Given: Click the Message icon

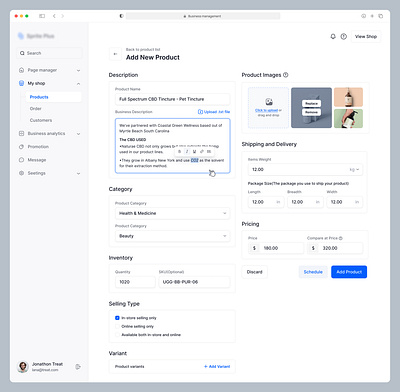Looking at the screenshot, I should coord(21,160).
